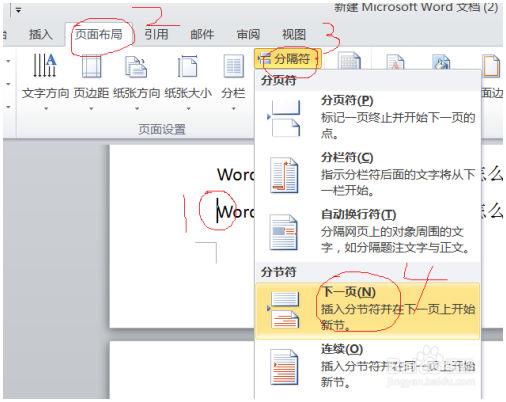The height and width of the screenshot is (402, 506).
Task: Click the second line of document text
Action: (x=236, y=212)
